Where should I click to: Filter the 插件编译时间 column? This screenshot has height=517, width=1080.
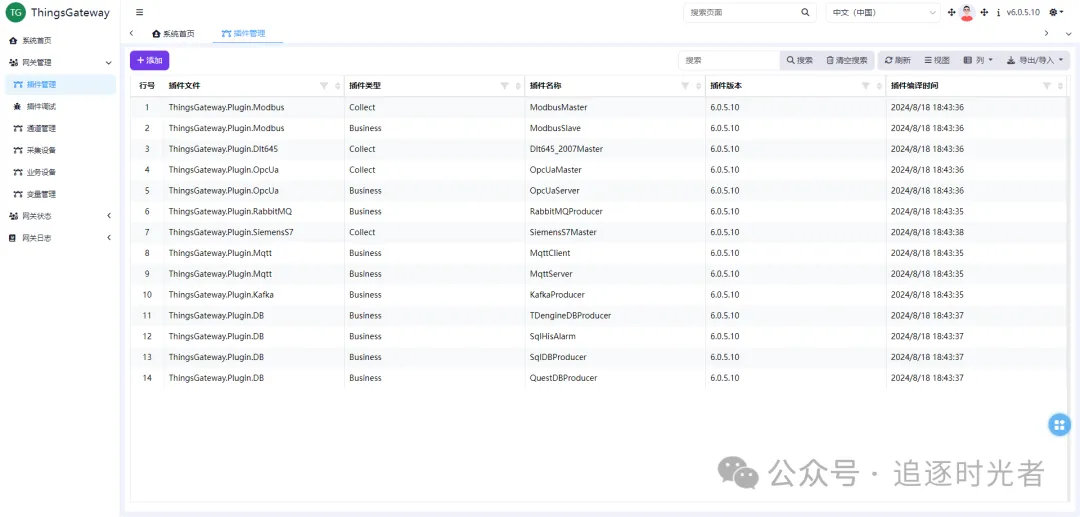pos(1047,86)
